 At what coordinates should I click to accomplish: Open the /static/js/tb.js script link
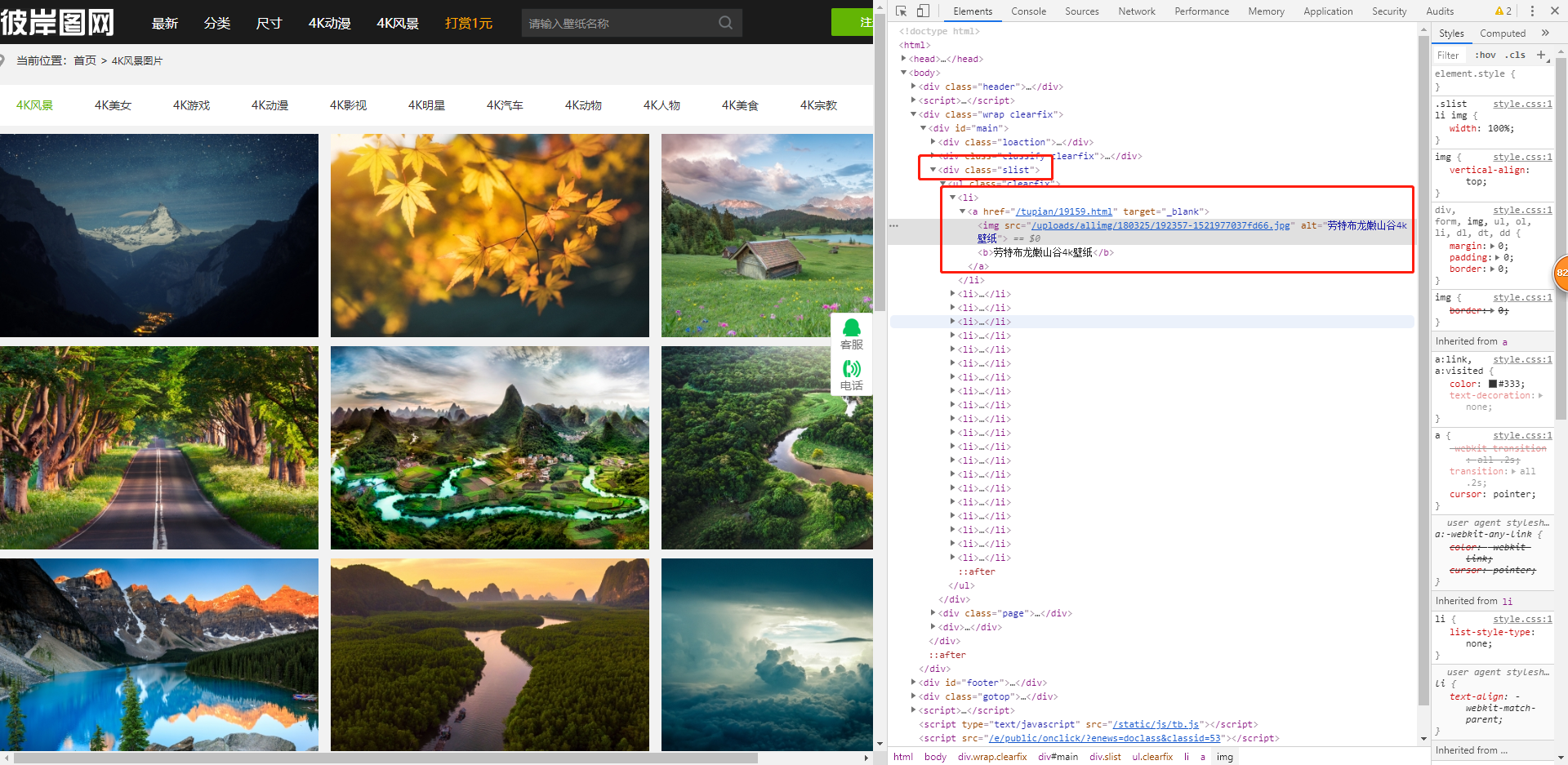coord(1156,724)
